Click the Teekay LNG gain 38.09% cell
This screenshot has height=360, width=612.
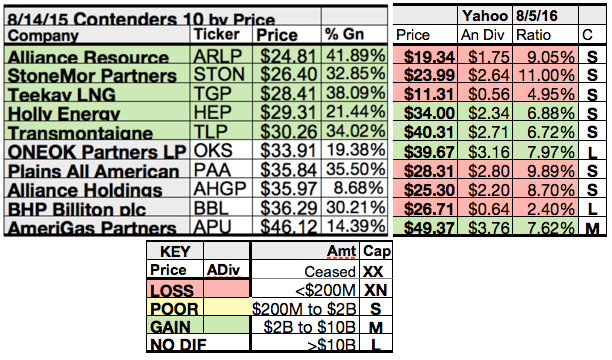click(x=354, y=93)
